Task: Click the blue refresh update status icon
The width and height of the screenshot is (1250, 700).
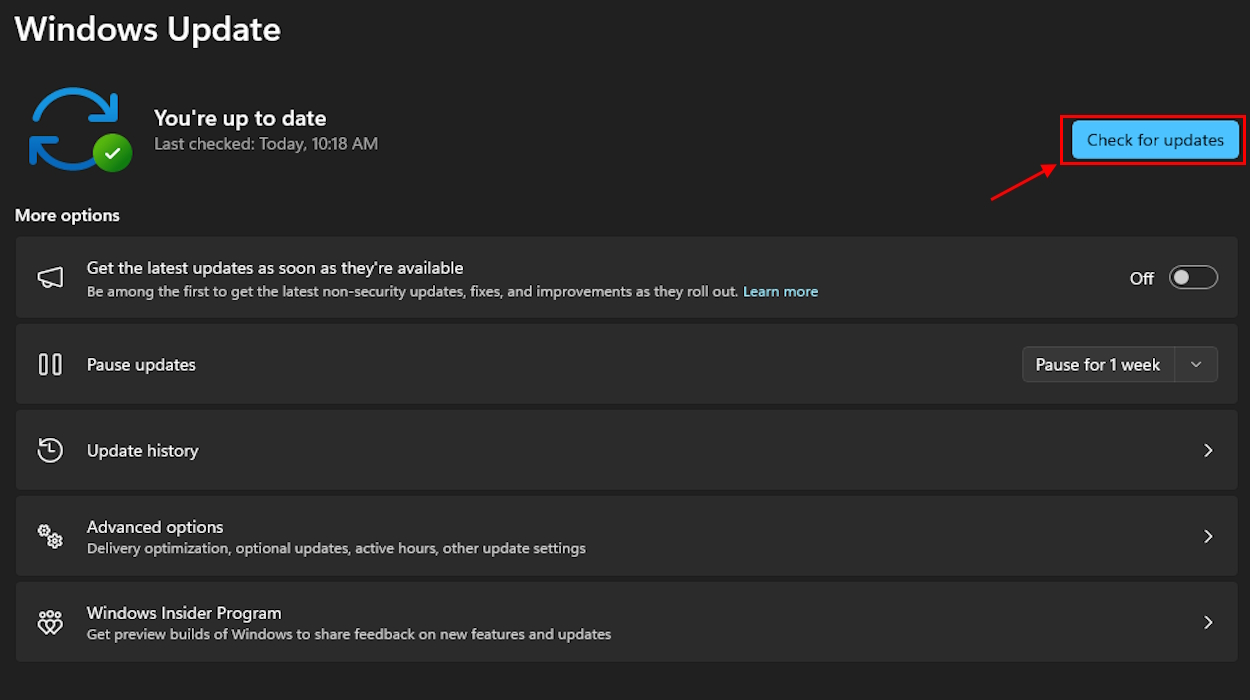Action: (x=75, y=120)
